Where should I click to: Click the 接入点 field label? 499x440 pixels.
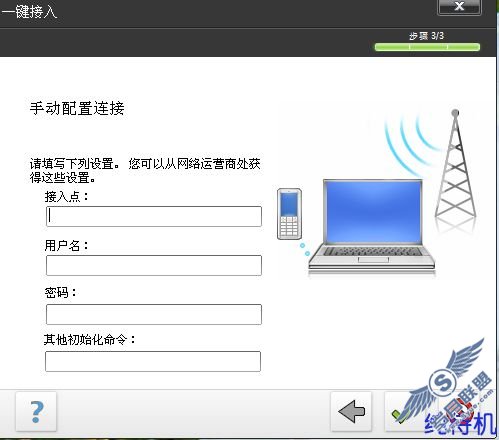pos(67,196)
